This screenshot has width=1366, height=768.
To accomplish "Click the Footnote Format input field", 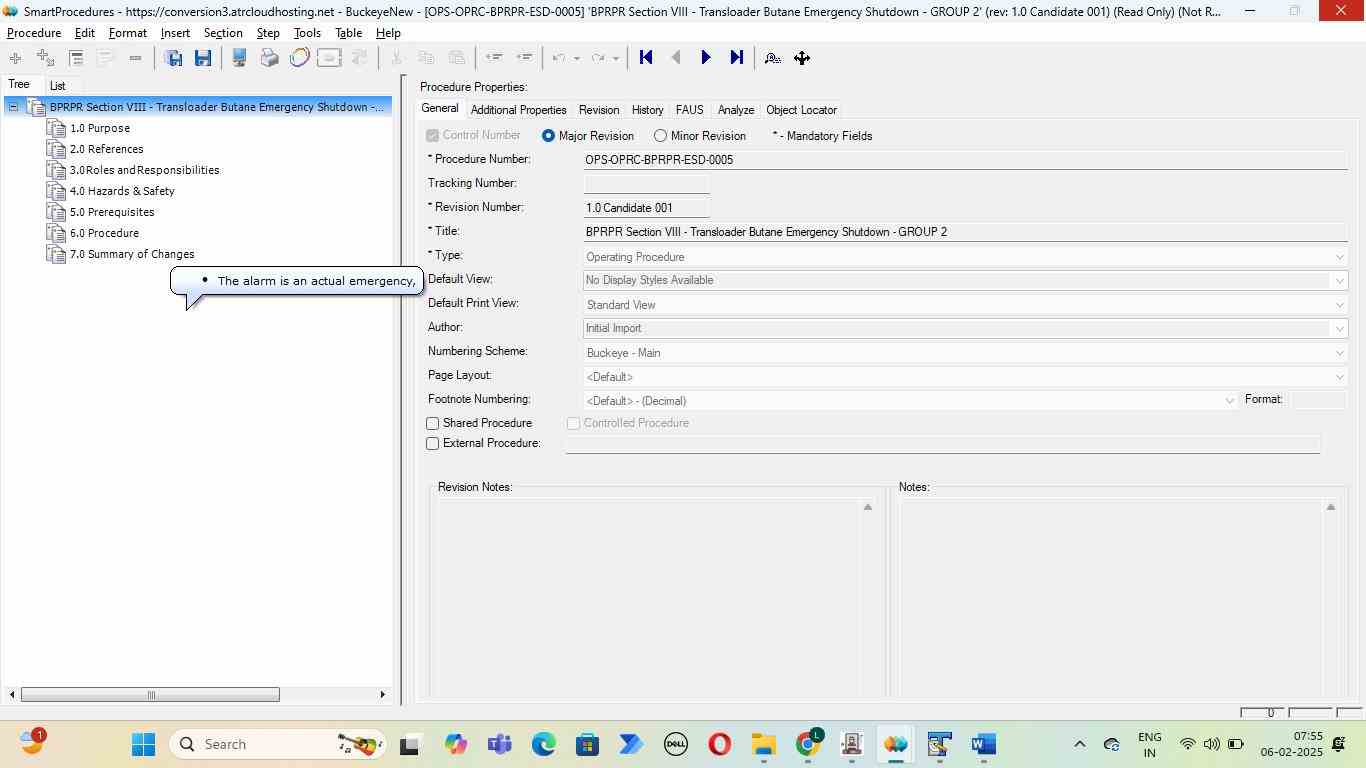I will click(1318, 400).
